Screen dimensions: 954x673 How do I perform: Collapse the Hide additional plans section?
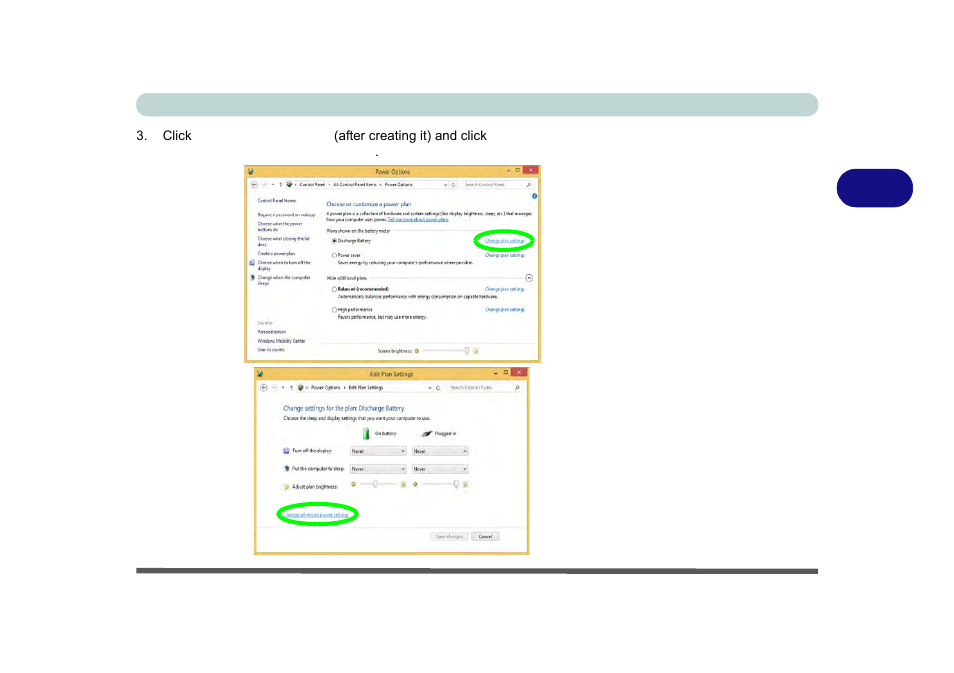pos(529,278)
